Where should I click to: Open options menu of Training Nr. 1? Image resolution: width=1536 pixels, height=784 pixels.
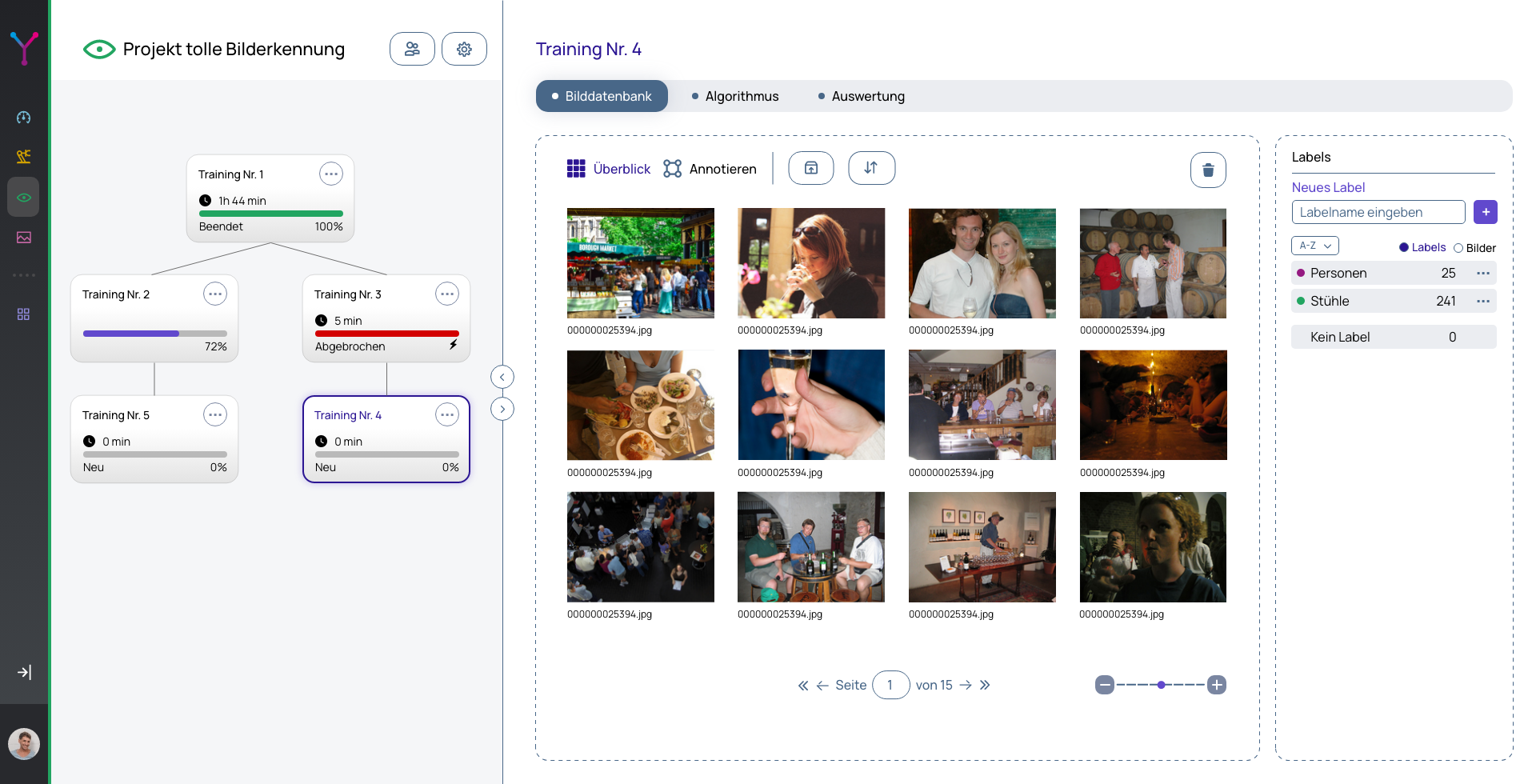(x=331, y=174)
